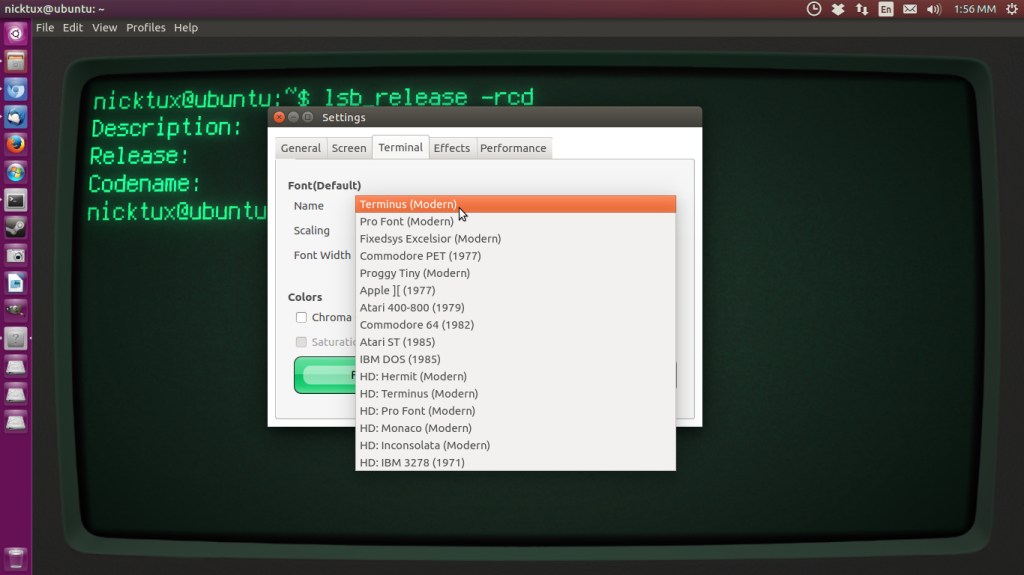
Task: Launch Chromium browser from the dock
Action: coord(16,90)
